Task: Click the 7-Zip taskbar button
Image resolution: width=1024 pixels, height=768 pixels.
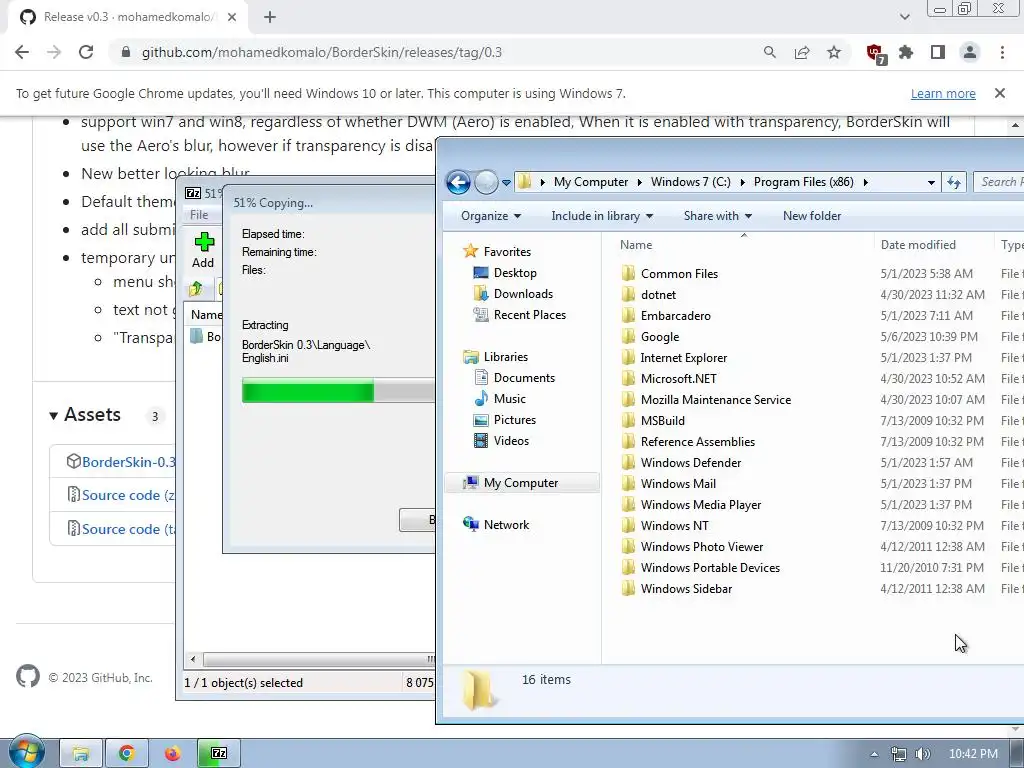Action: click(x=219, y=754)
